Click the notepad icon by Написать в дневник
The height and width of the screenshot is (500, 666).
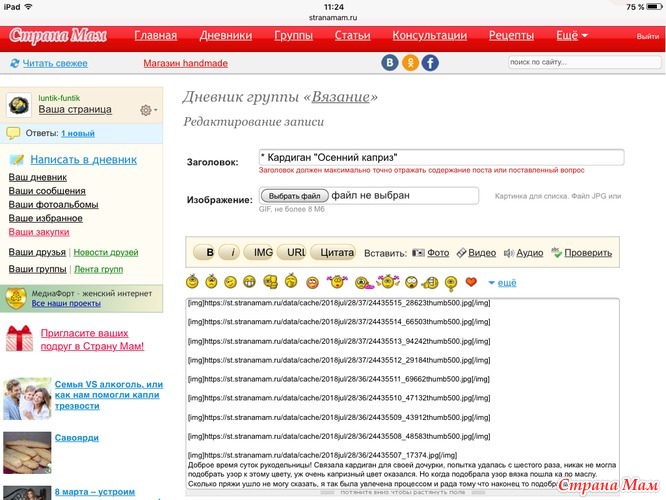(x=17, y=160)
